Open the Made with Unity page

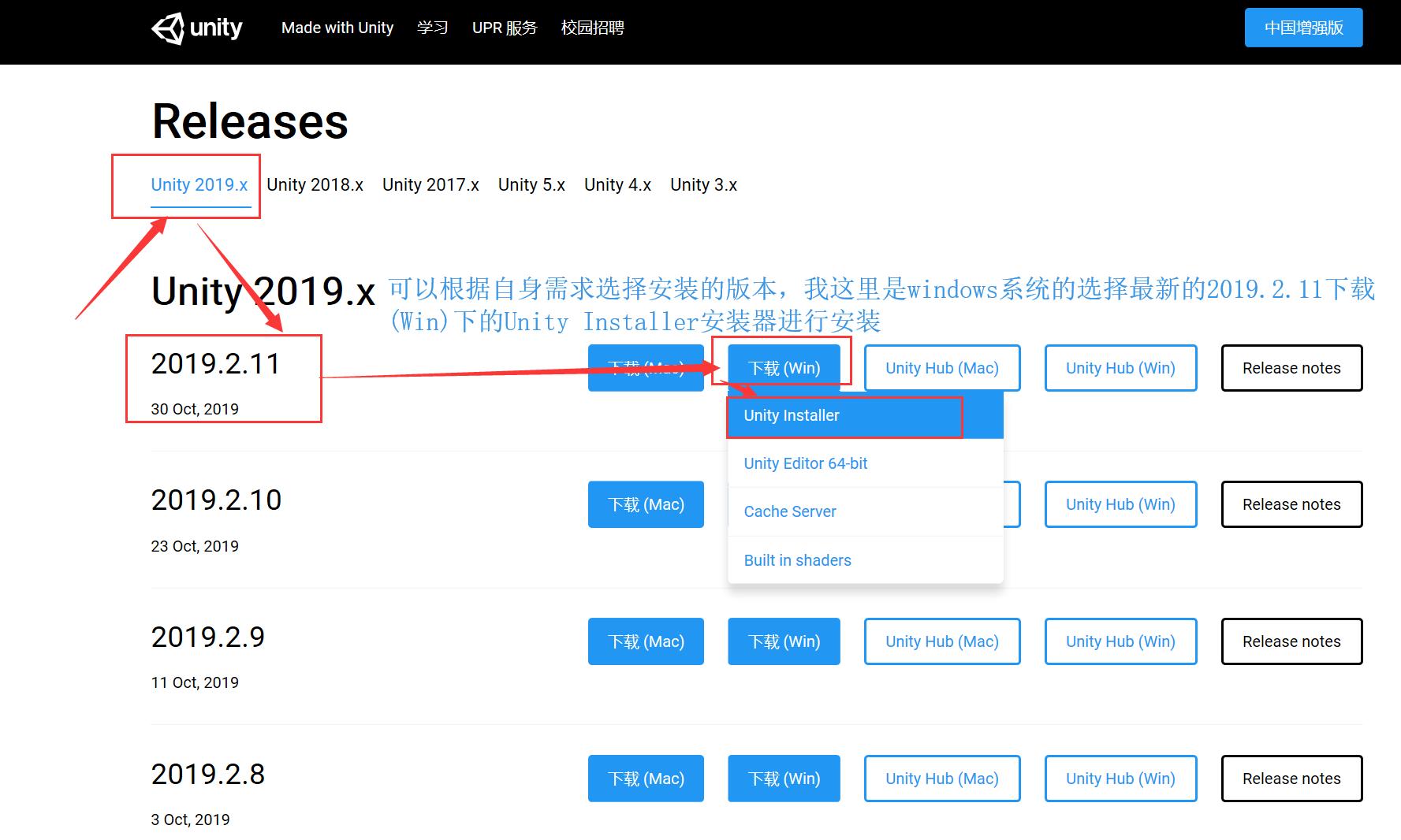click(x=337, y=28)
